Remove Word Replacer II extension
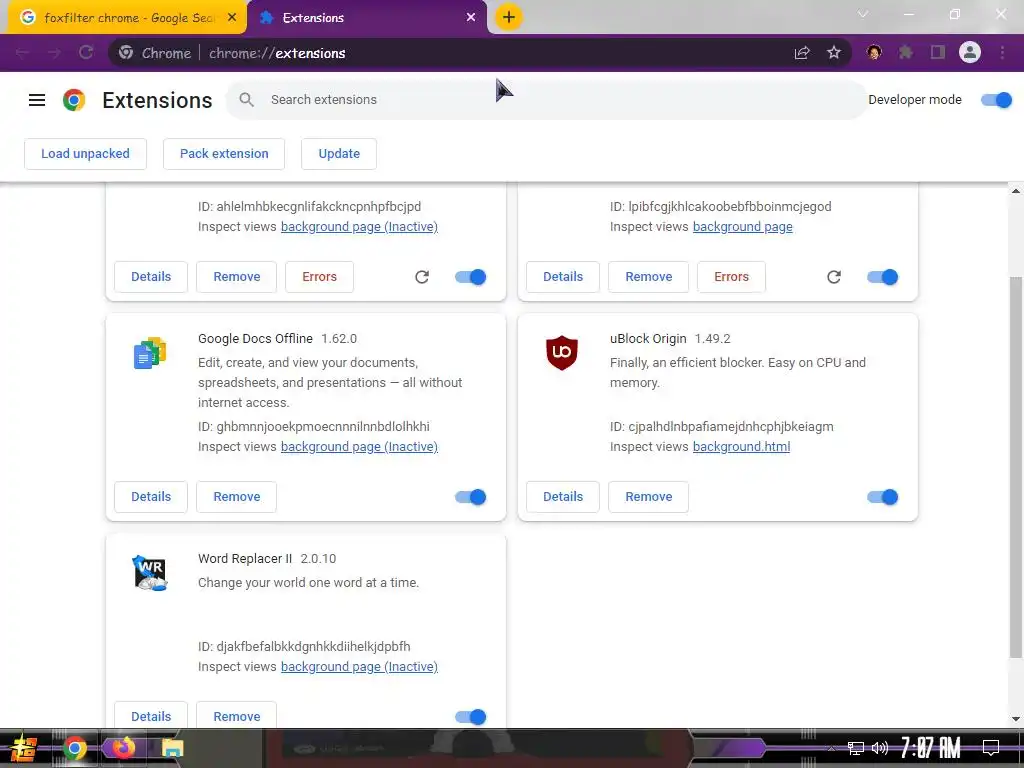 (236, 716)
